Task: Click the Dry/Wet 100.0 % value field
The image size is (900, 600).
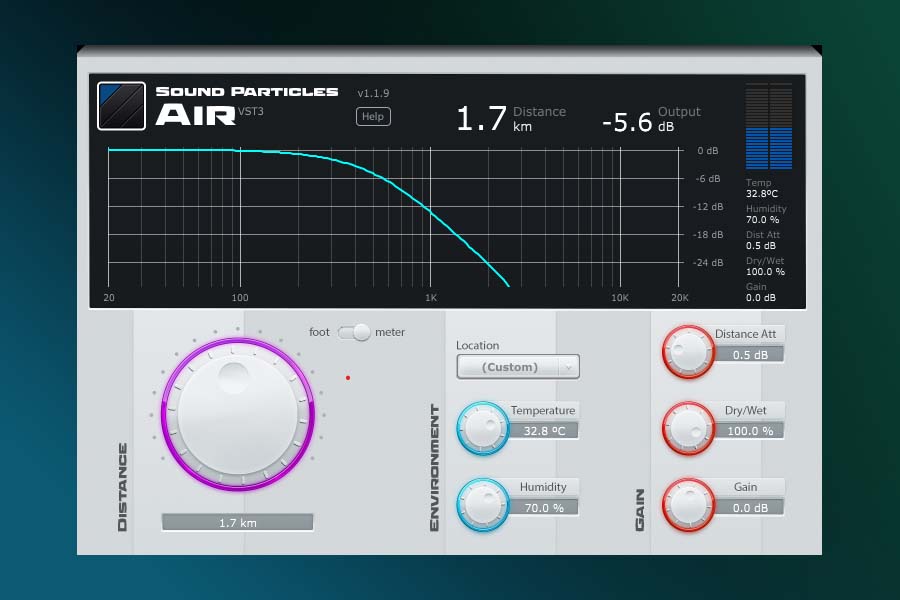Action: click(x=750, y=431)
